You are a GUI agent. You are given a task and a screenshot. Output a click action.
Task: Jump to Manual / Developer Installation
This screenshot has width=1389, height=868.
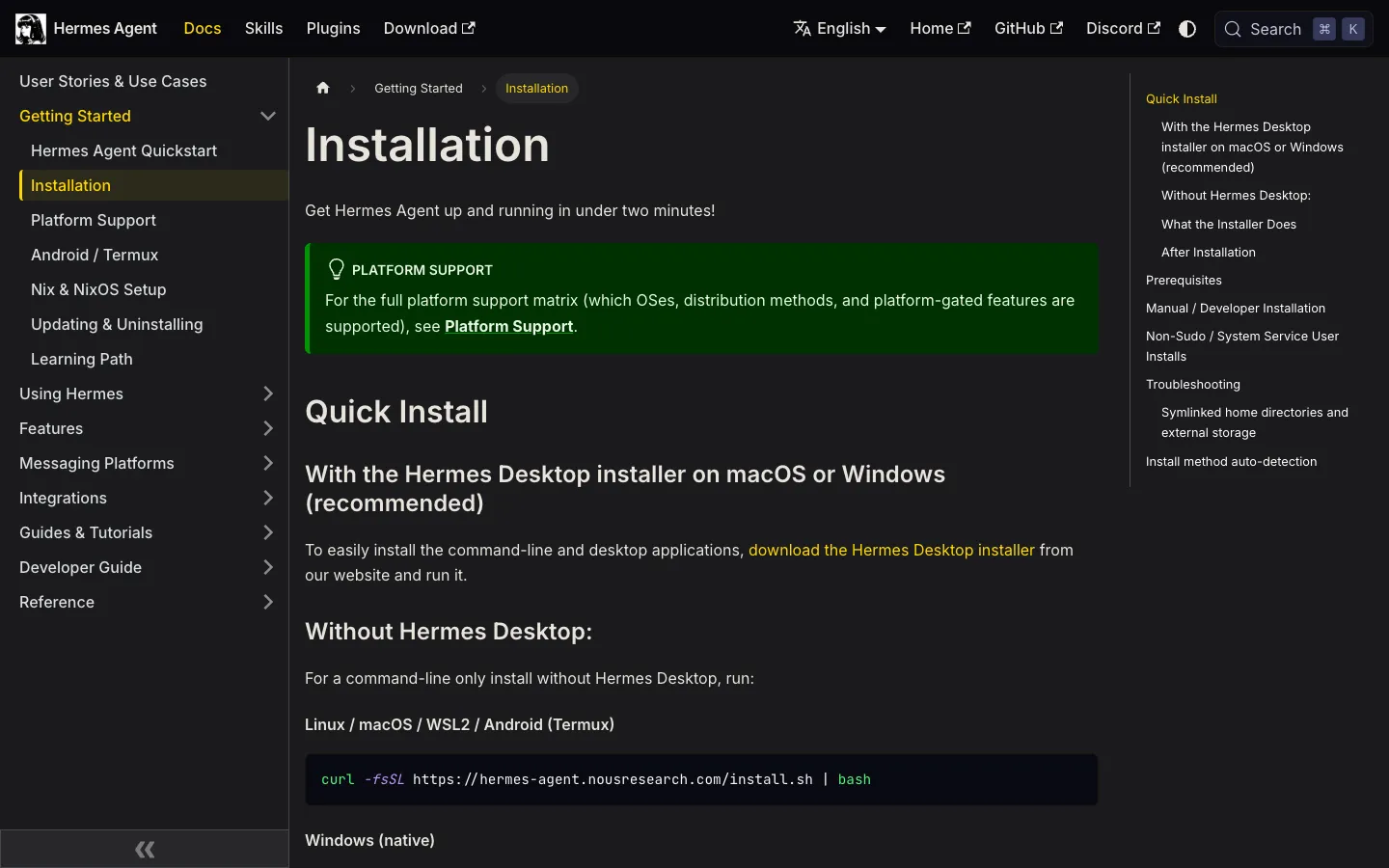(x=1236, y=308)
